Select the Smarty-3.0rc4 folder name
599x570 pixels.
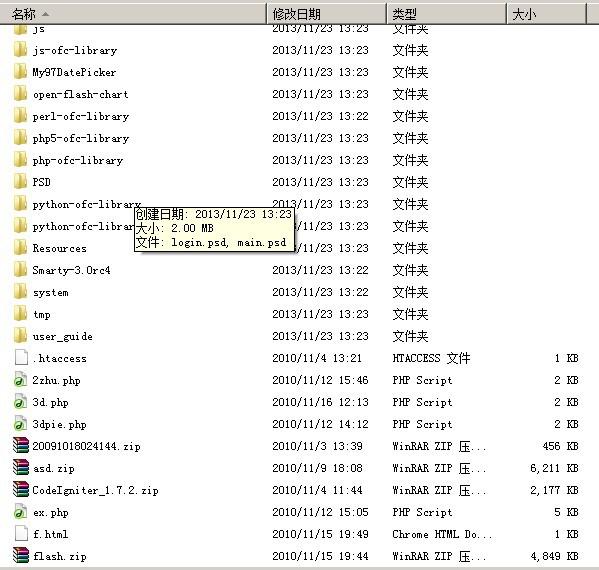[x=71, y=270]
